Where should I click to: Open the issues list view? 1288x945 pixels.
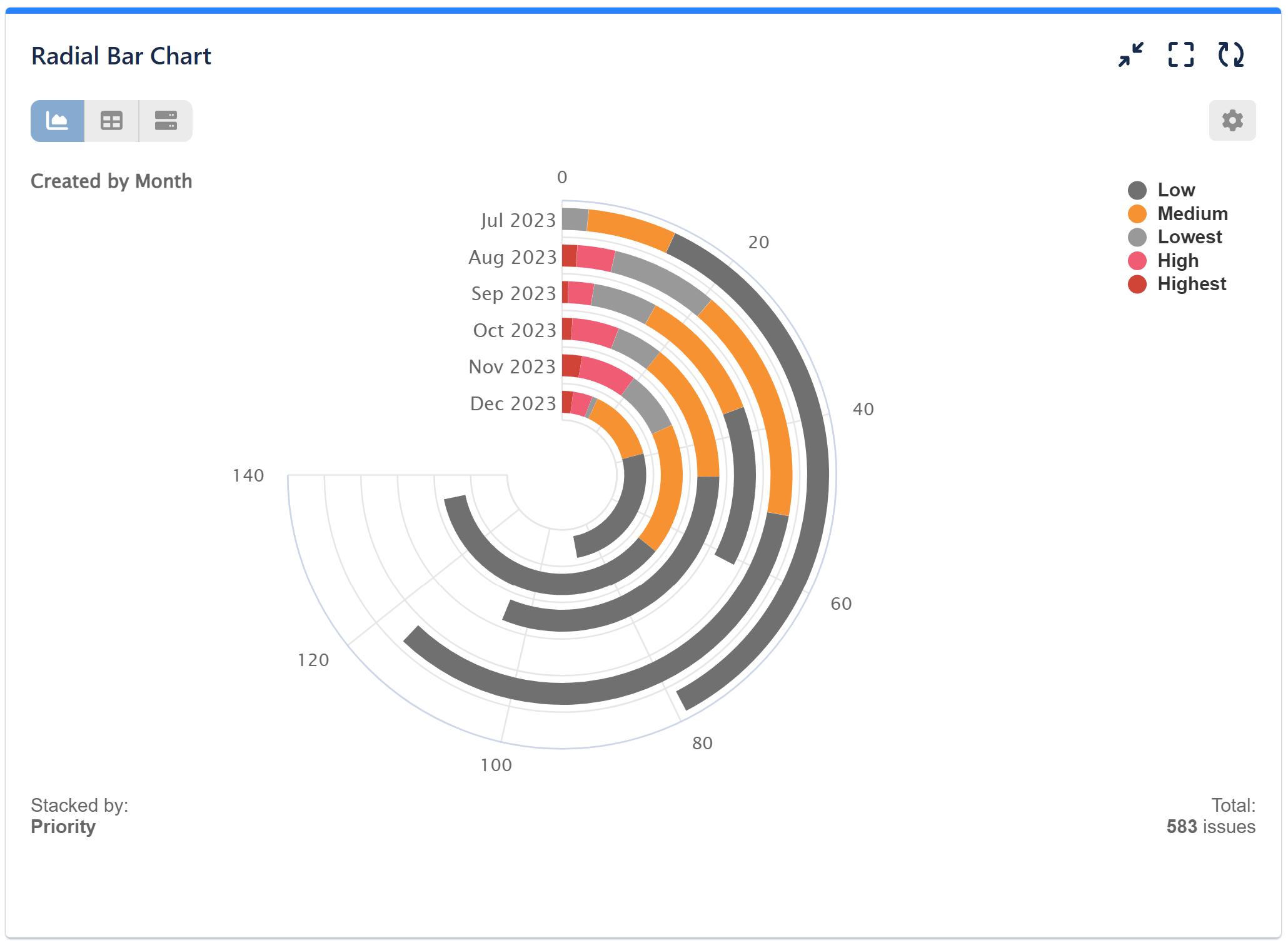click(164, 120)
